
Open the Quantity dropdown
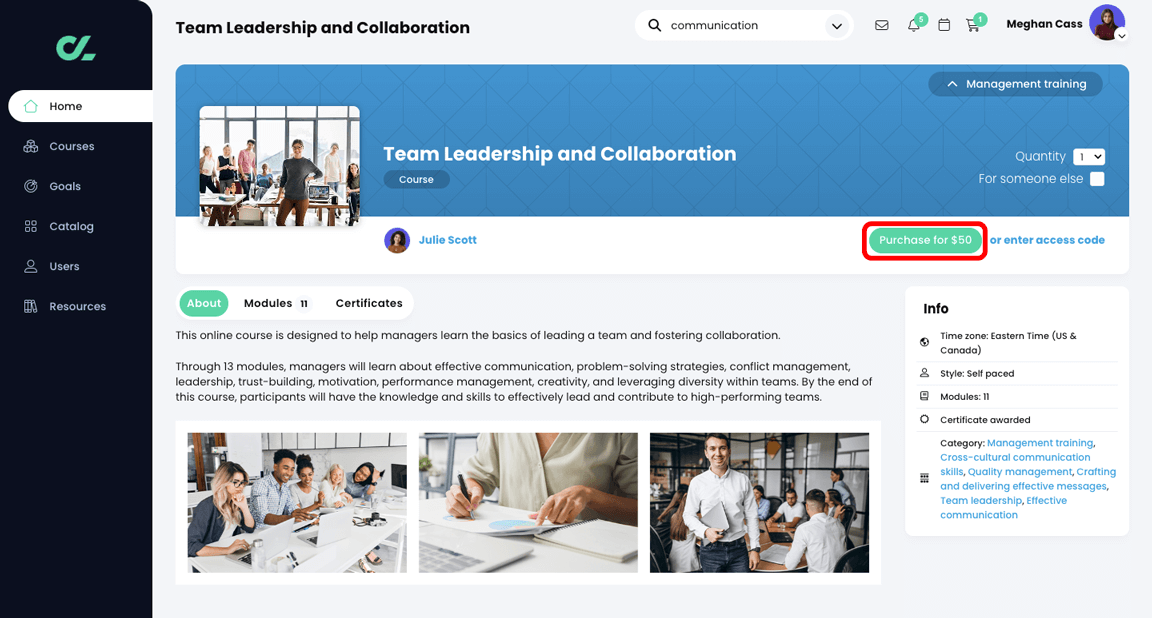(1089, 157)
